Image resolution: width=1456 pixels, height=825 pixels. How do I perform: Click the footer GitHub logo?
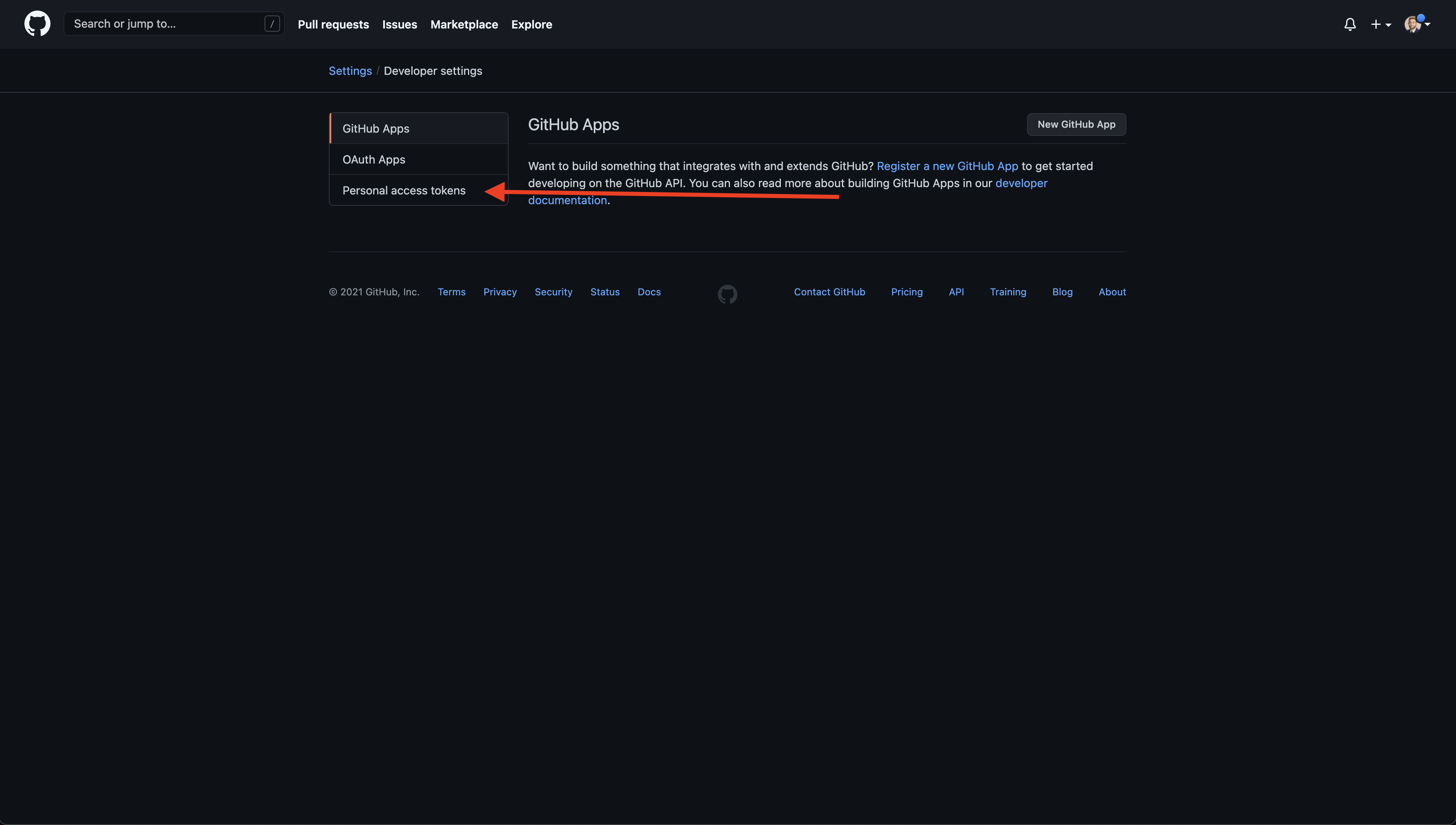point(728,294)
